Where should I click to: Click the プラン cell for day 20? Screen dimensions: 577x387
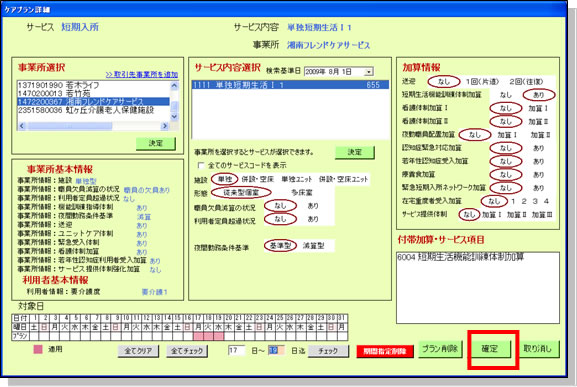229,336
